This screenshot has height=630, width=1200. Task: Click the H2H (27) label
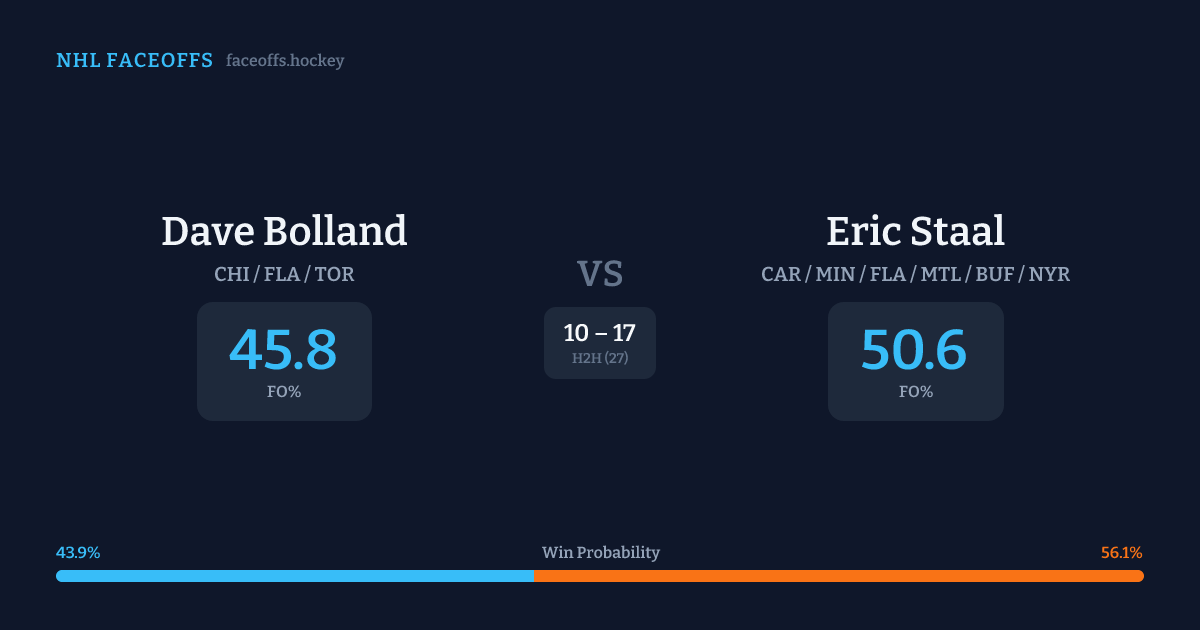600,358
